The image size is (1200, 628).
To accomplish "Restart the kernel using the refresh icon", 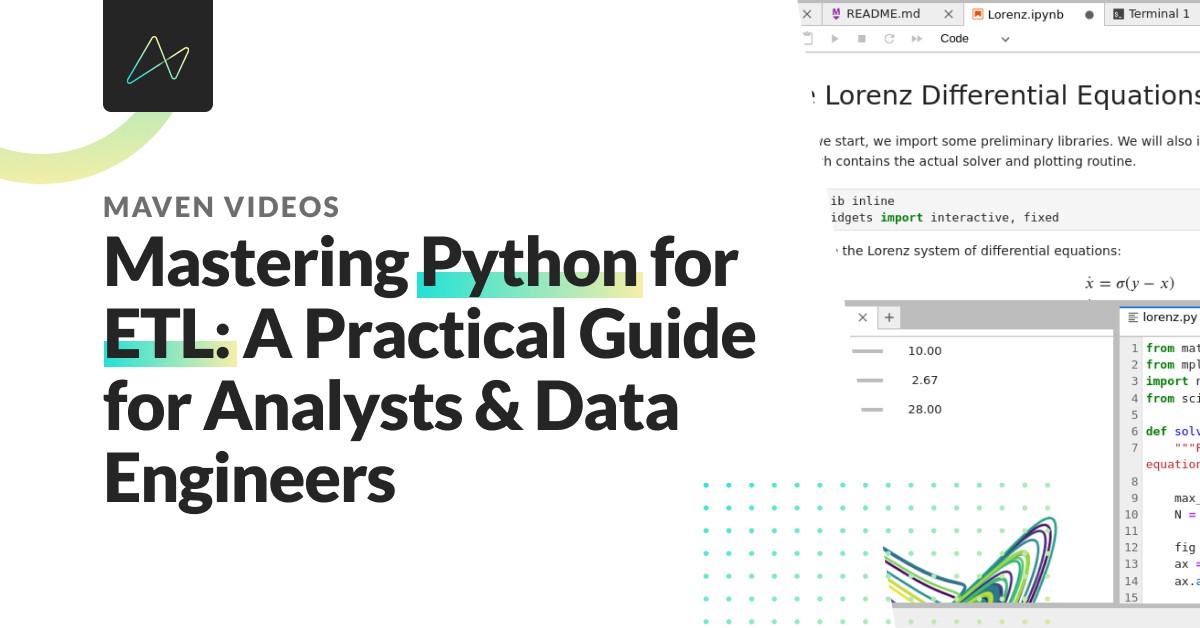I will pyautogui.click(x=889, y=38).
